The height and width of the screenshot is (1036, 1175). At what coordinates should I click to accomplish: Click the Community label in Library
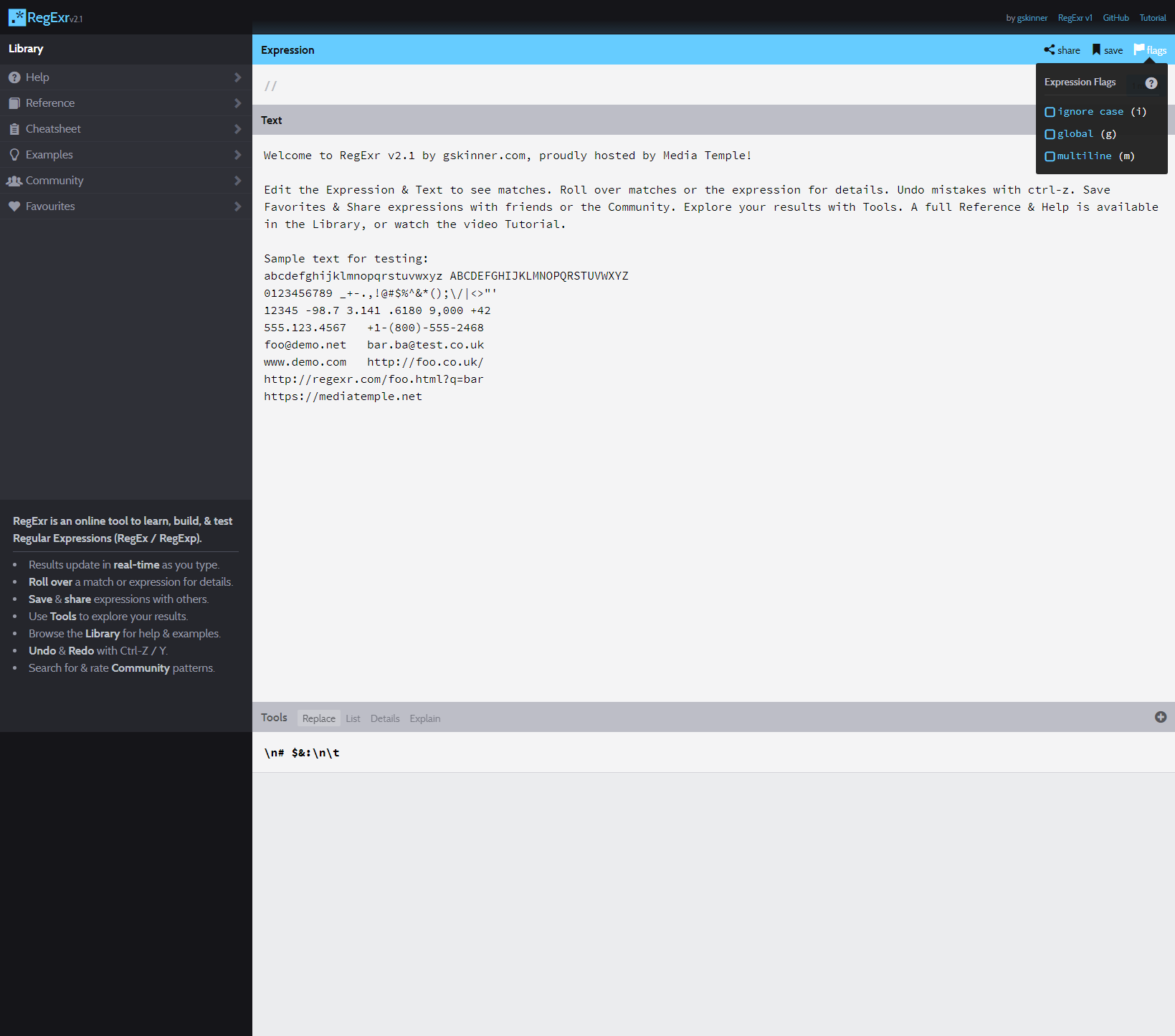(54, 181)
